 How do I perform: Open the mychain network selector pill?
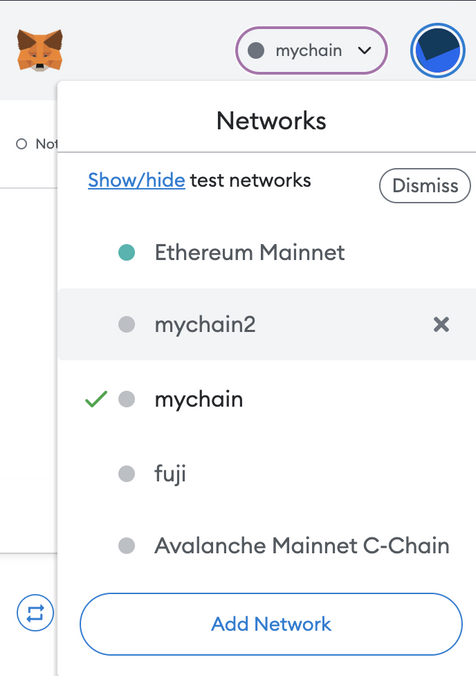tap(311, 50)
